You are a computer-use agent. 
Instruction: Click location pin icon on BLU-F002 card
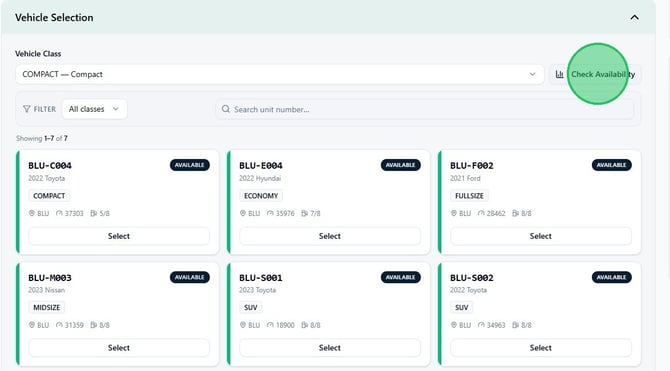pos(454,213)
